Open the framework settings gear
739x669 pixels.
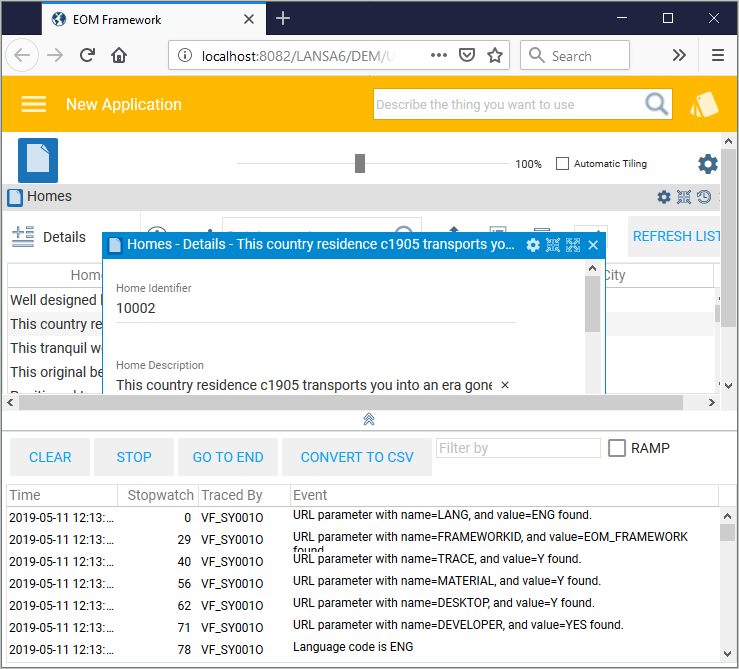point(707,164)
